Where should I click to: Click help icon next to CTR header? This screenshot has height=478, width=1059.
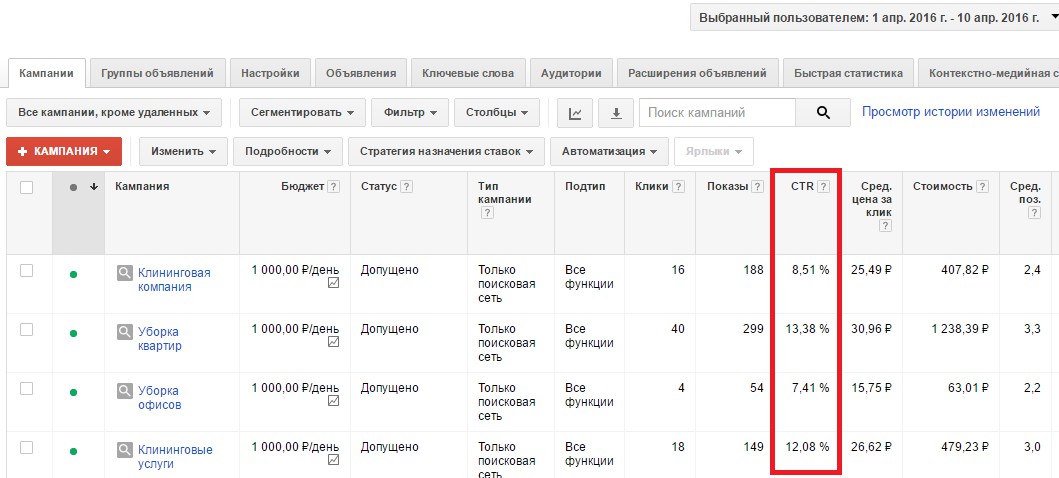(x=823, y=187)
